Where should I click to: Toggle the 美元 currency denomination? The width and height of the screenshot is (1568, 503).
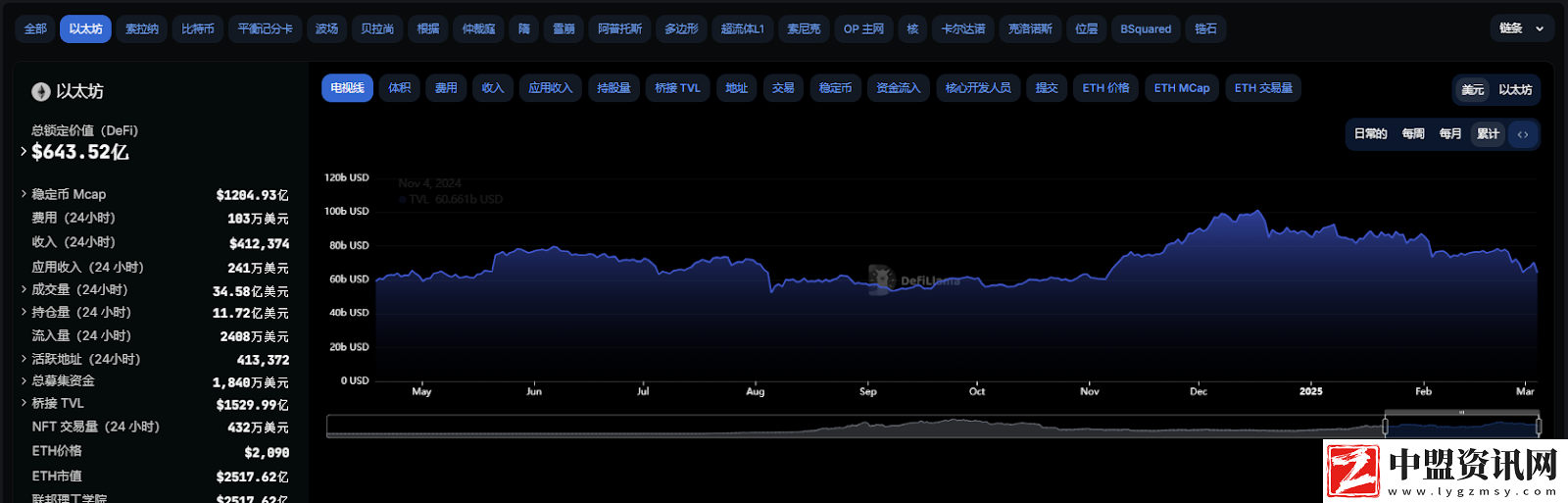1472,89
